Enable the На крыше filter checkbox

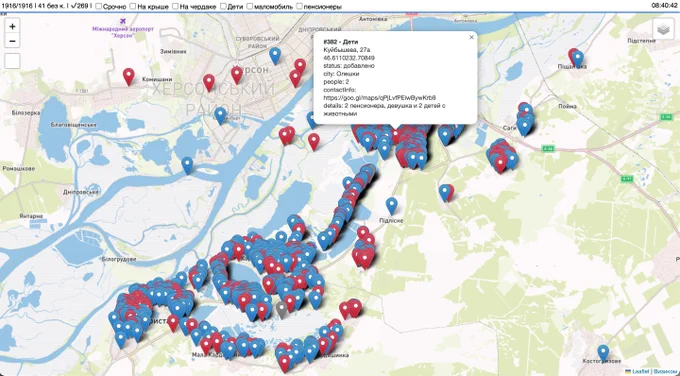point(133,6)
